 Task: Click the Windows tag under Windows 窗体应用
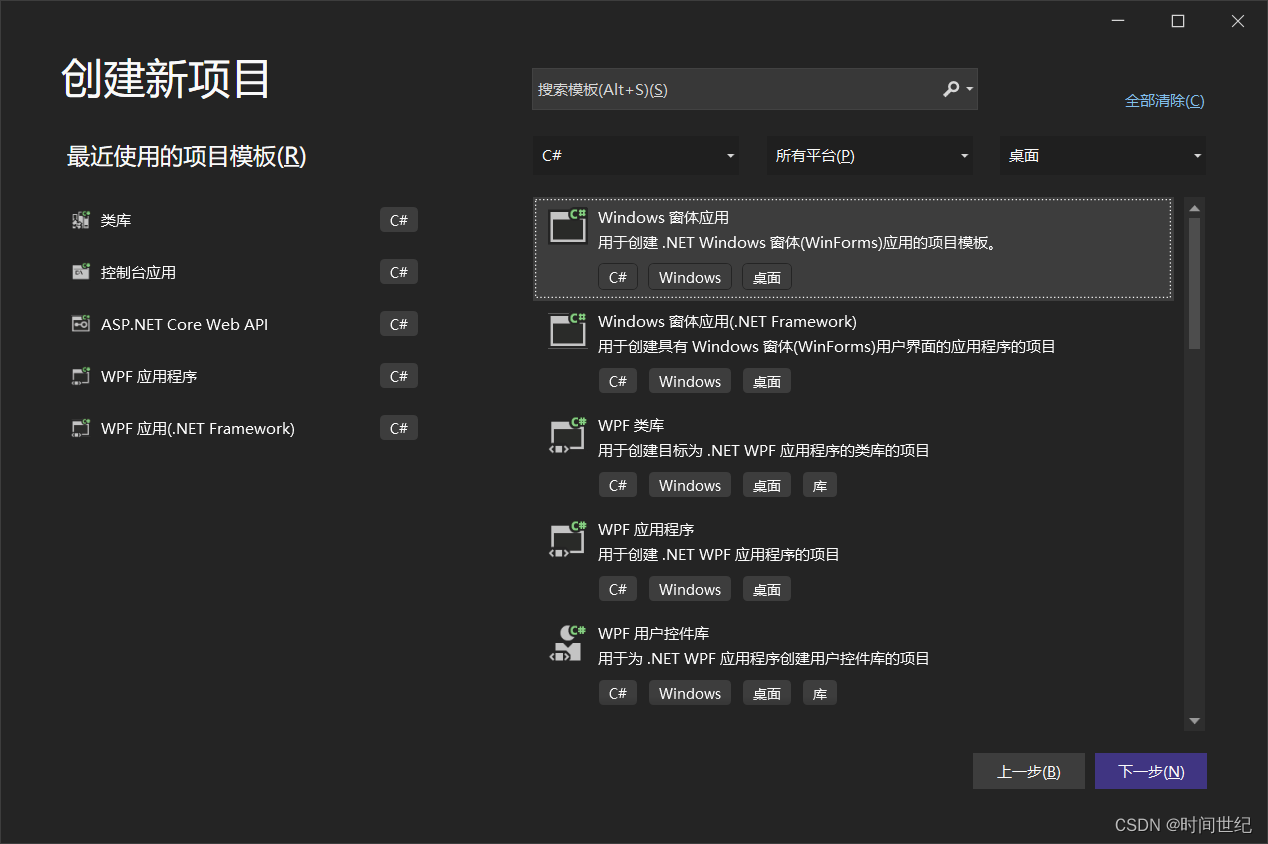689,276
